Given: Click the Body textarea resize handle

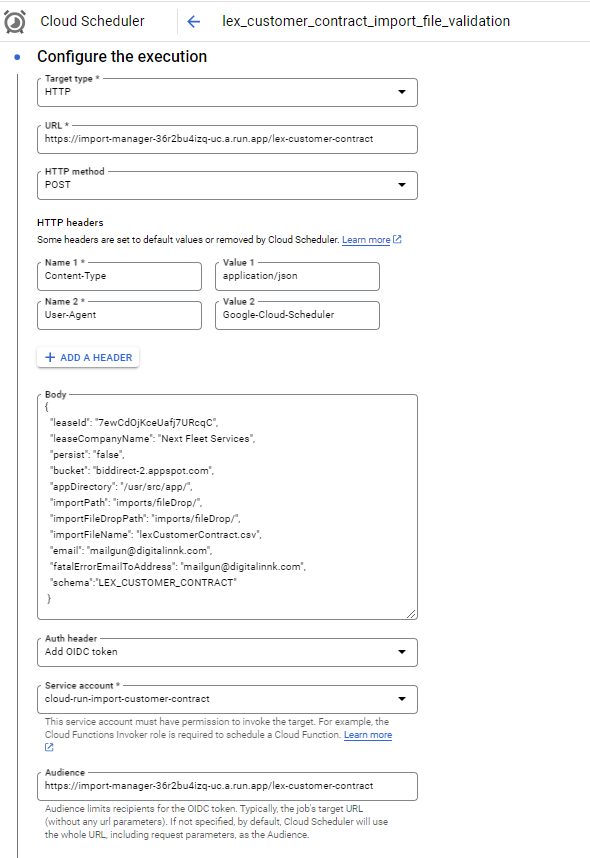Looking at the screenshot, I should tap(411, 614).
